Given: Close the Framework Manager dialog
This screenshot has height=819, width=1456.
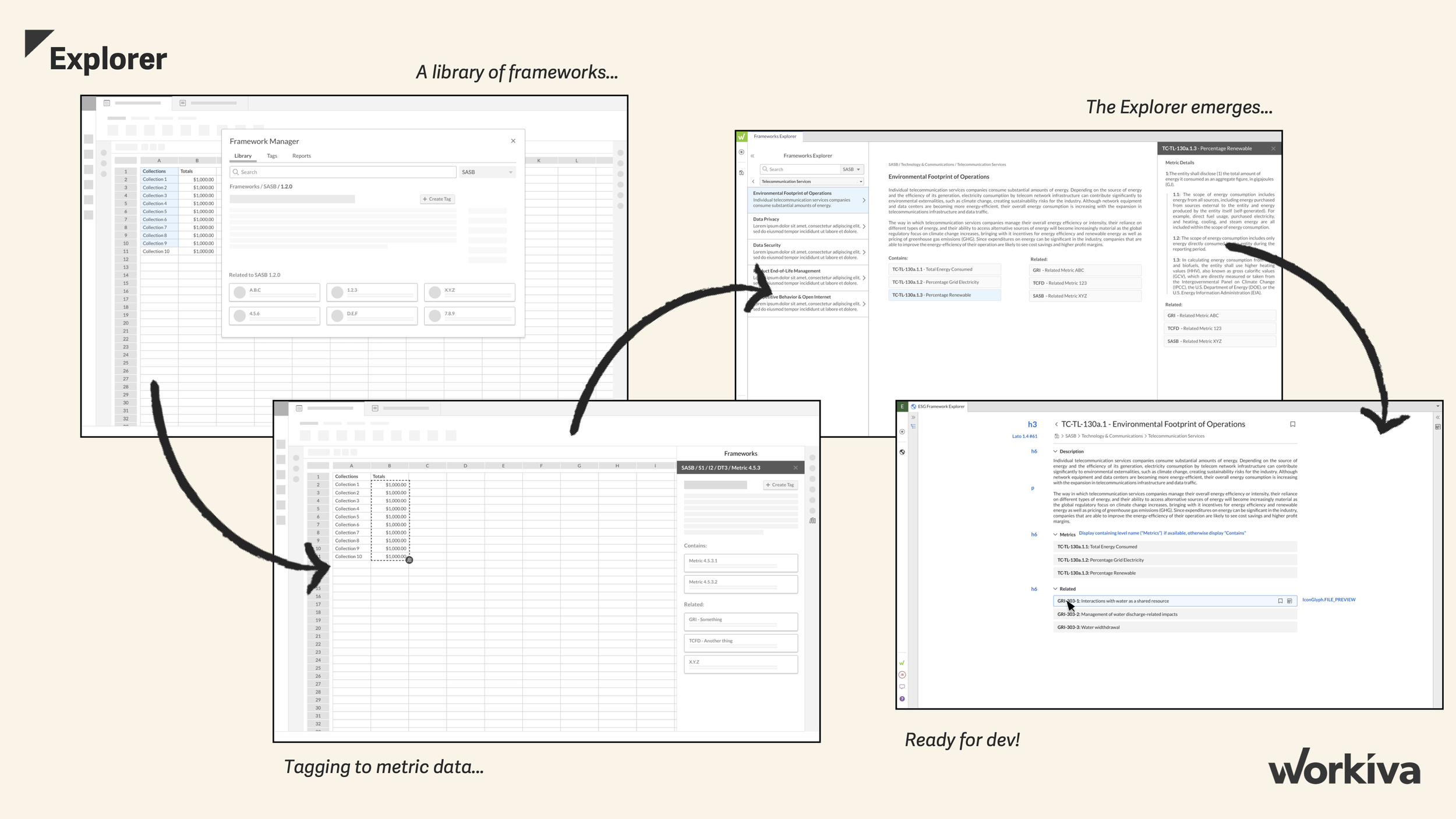Looking at the screenshot, I should tap(513, 141).
